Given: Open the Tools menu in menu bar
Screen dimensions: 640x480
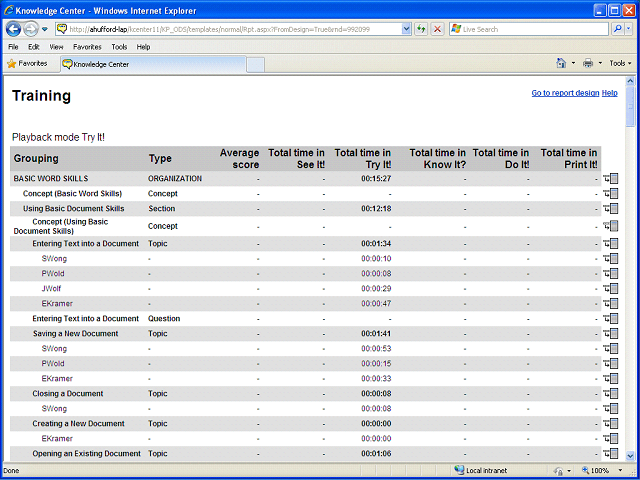Looking at the screenshot, I should (x=119, y=47).
